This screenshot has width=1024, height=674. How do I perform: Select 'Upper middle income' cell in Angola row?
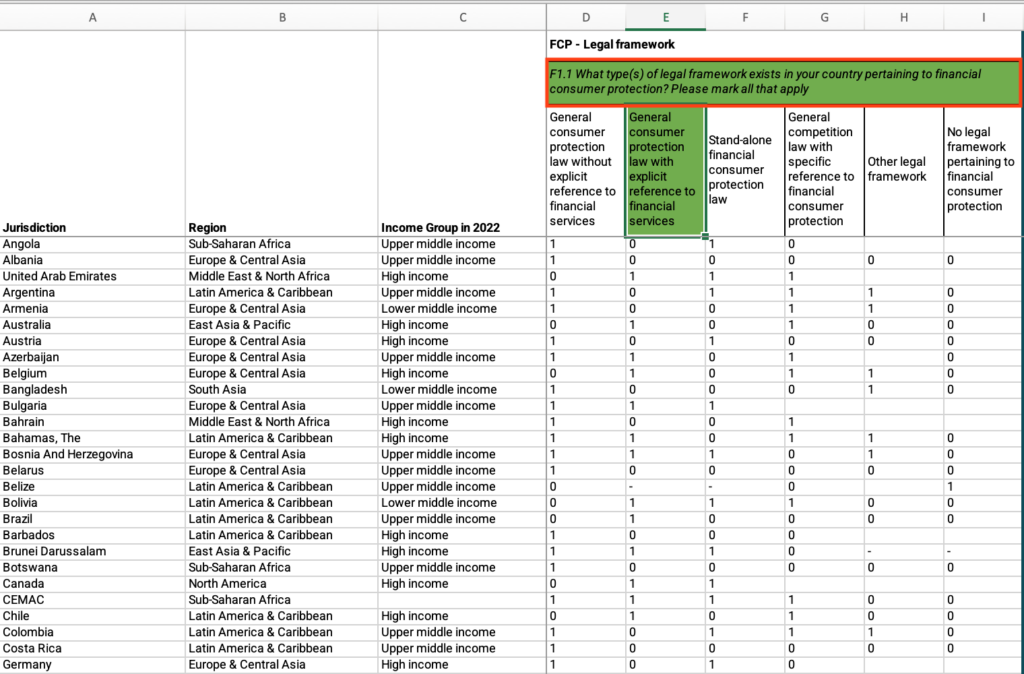[x=462, y=244]
